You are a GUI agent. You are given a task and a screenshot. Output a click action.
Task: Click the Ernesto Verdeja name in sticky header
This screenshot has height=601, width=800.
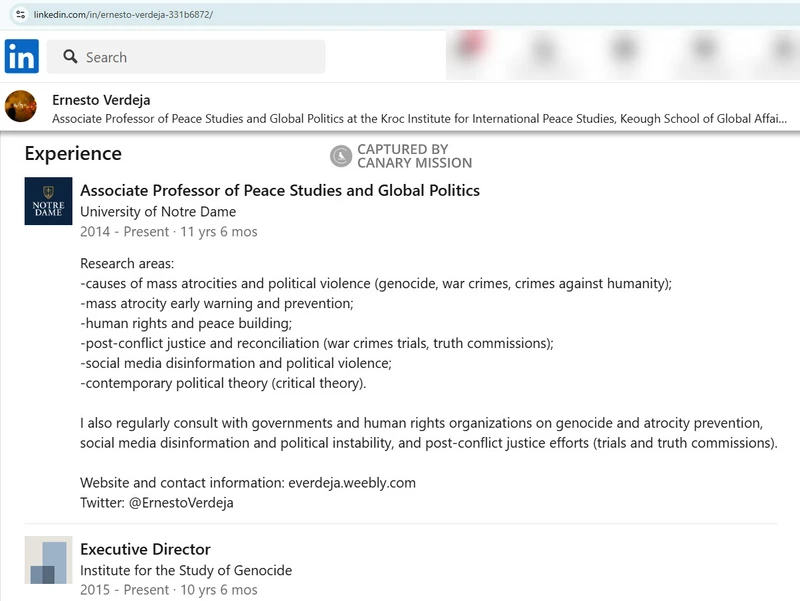tap(101, 100)
